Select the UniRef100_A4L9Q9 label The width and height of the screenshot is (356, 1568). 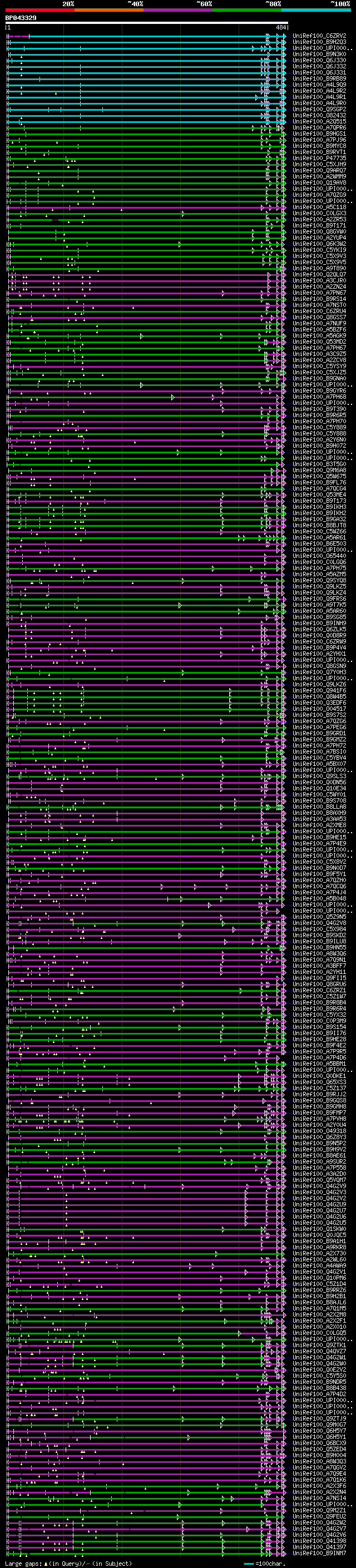(319, 85)
